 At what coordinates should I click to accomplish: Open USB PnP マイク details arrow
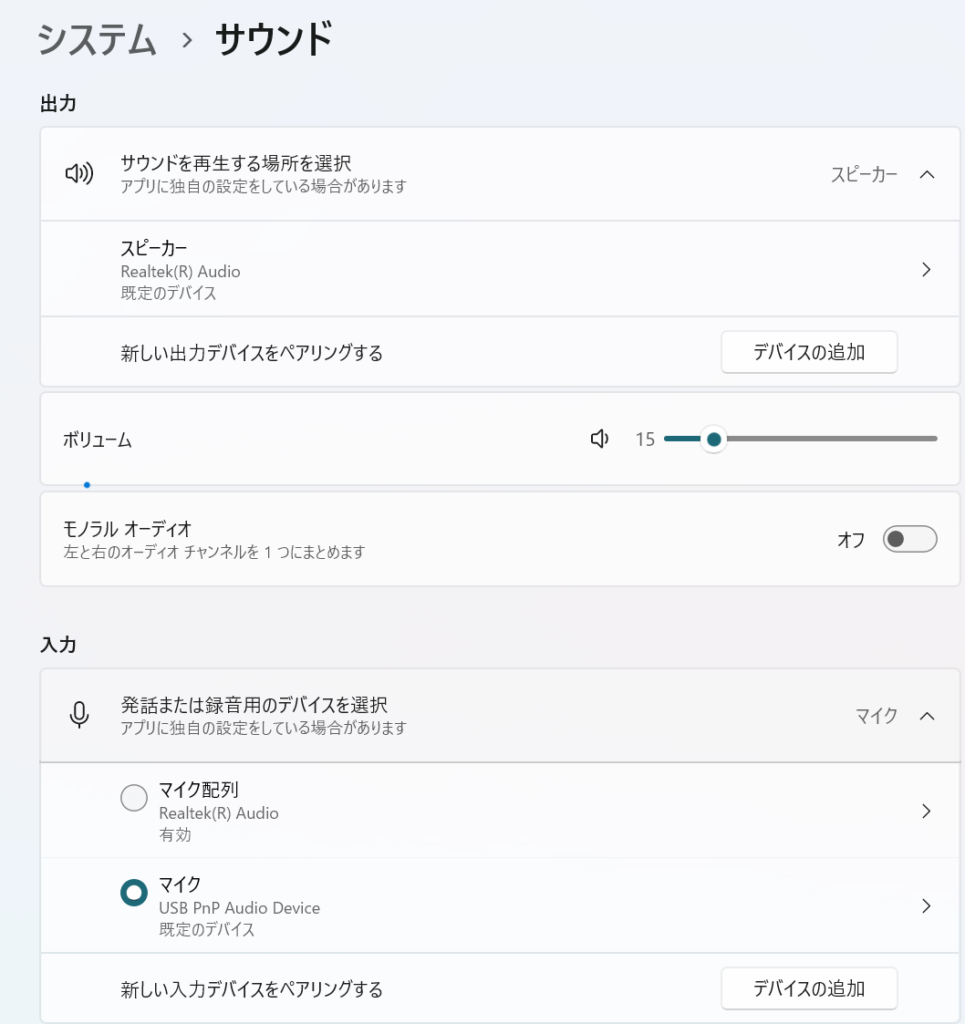pyautogui.click(x=926, y=906)
